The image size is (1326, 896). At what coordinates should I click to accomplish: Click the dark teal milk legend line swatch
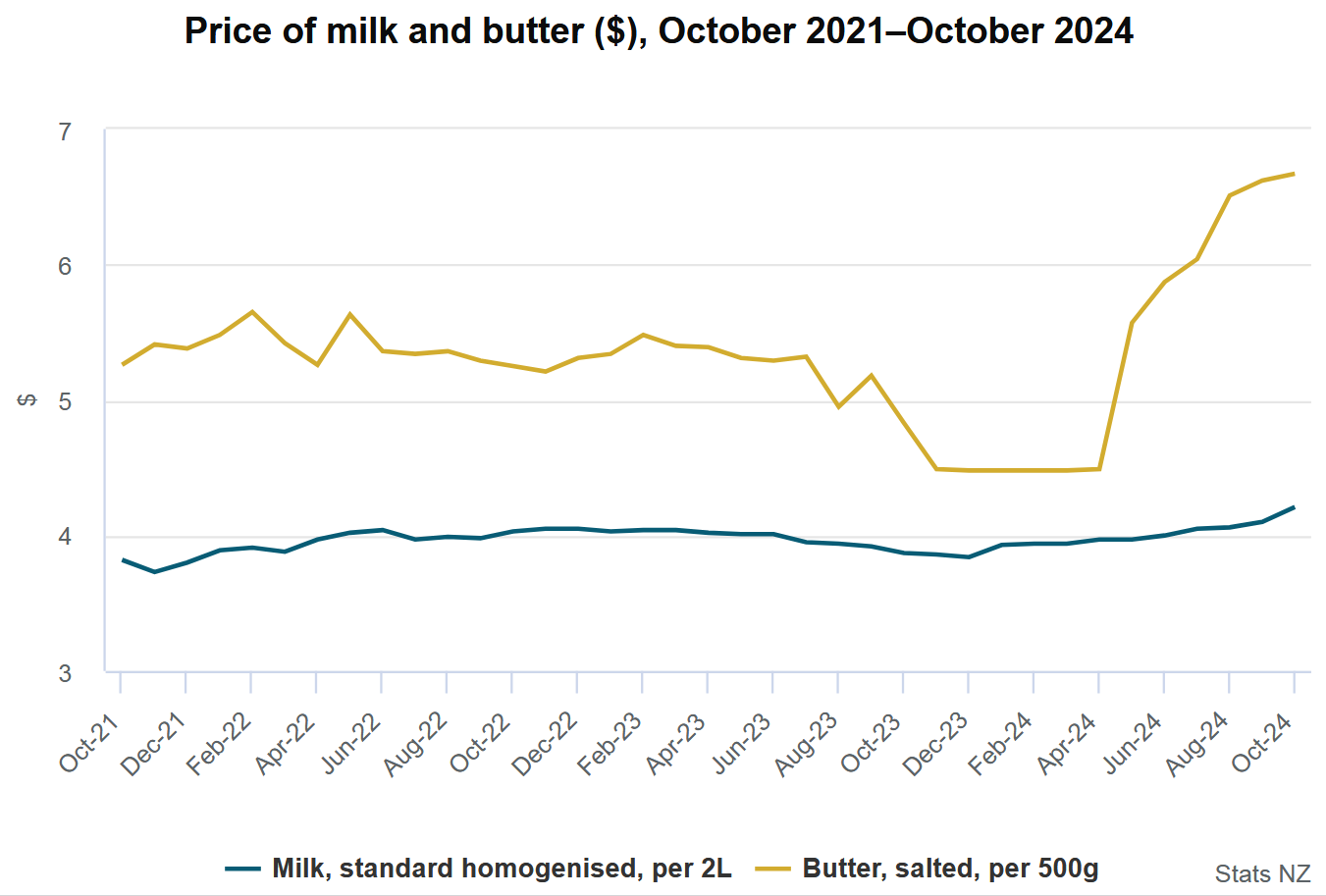coord(243,869)
